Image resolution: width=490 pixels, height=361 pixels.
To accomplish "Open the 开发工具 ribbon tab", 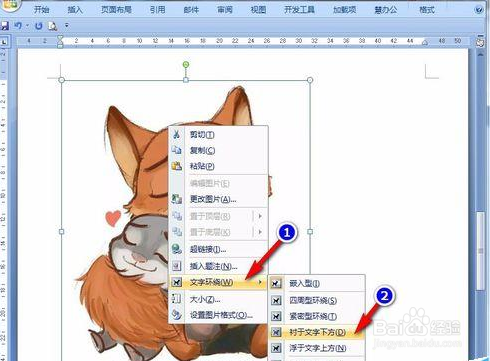I will [299, 10].
